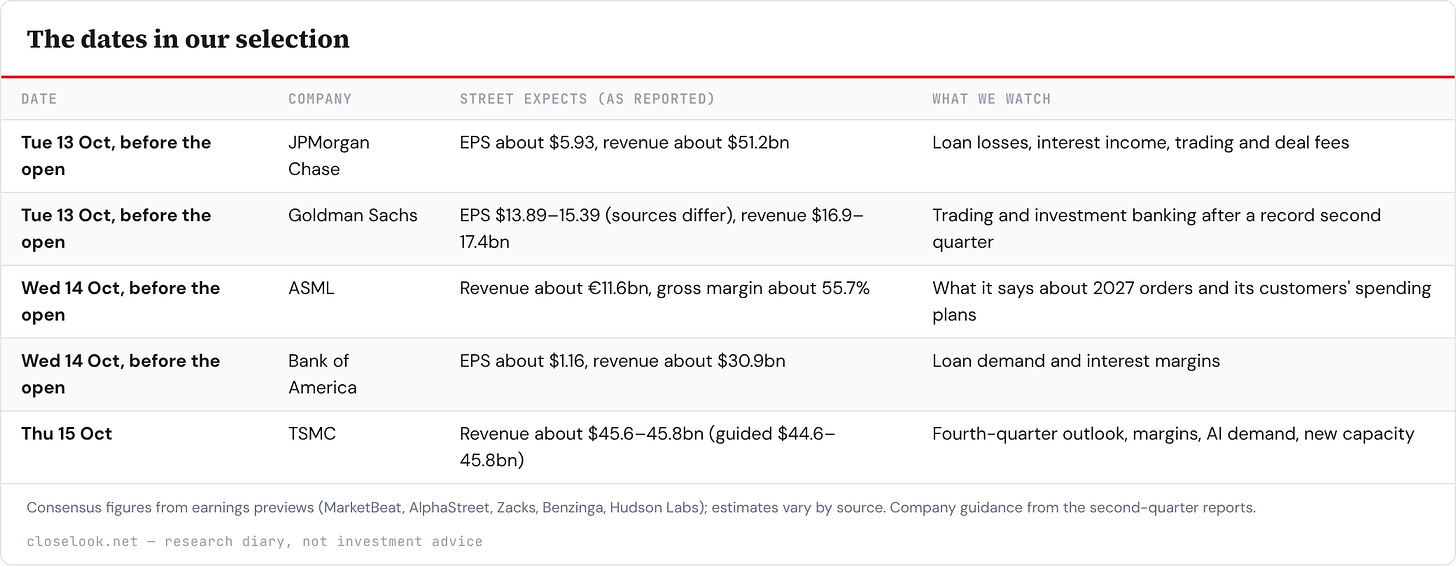
Task: Click the STREET EXPECTS (AS REPORTED) header
Action: [587, 99]
